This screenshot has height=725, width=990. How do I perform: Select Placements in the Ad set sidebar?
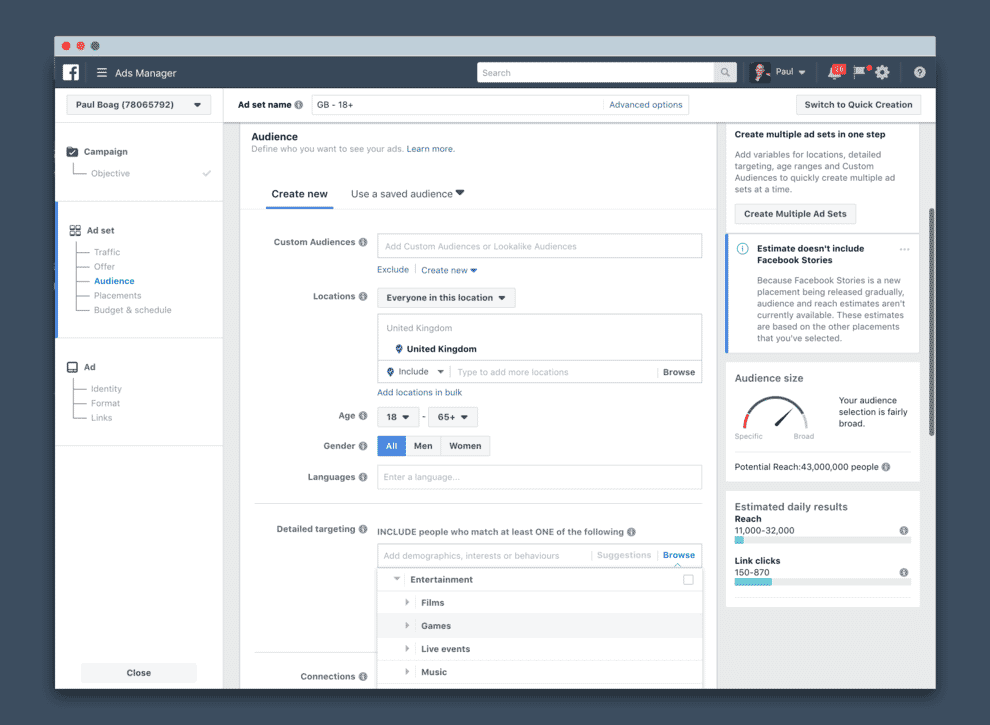tap(117, 296)
